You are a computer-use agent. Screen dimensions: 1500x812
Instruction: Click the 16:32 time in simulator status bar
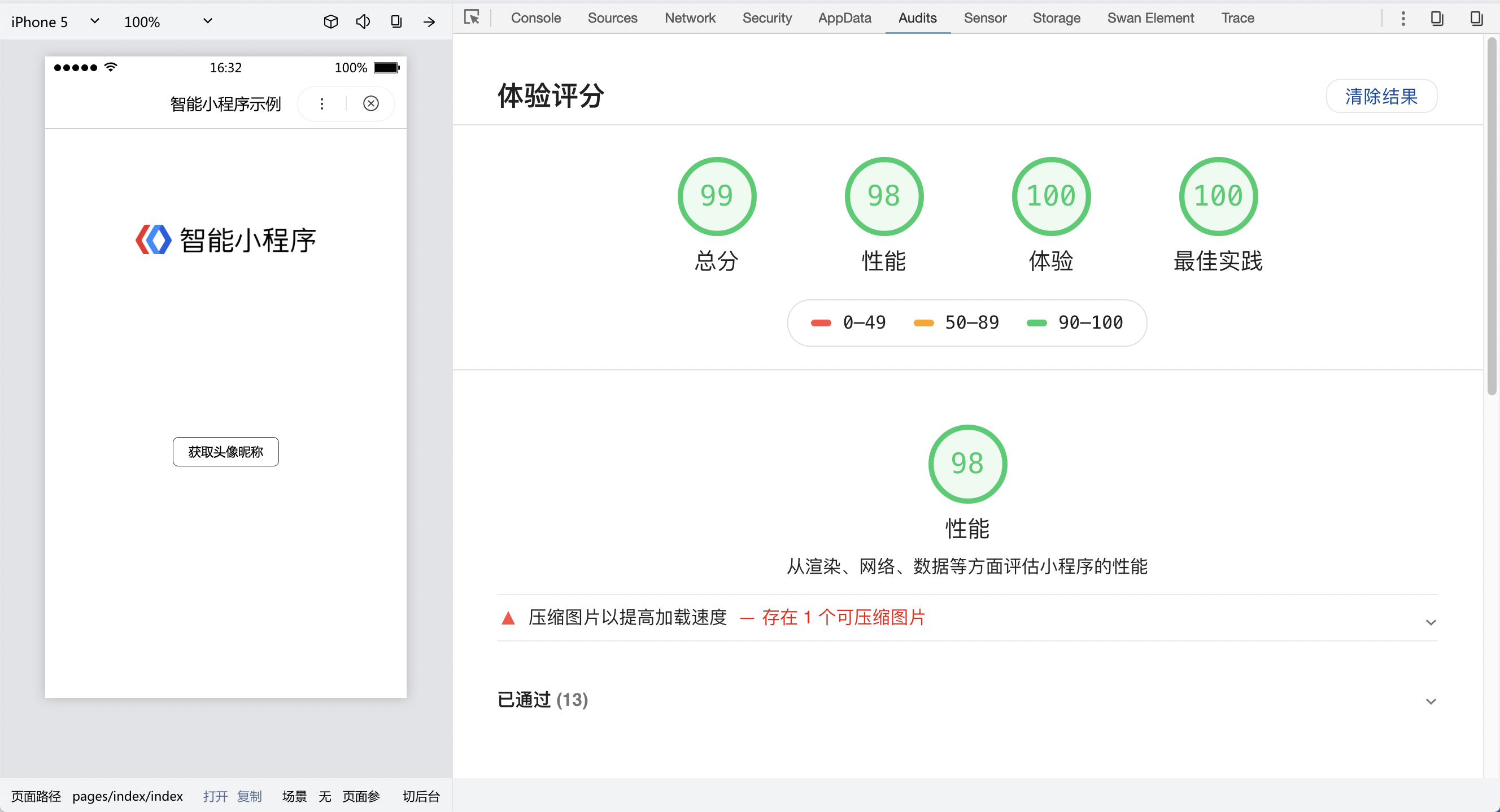point(225,68)
